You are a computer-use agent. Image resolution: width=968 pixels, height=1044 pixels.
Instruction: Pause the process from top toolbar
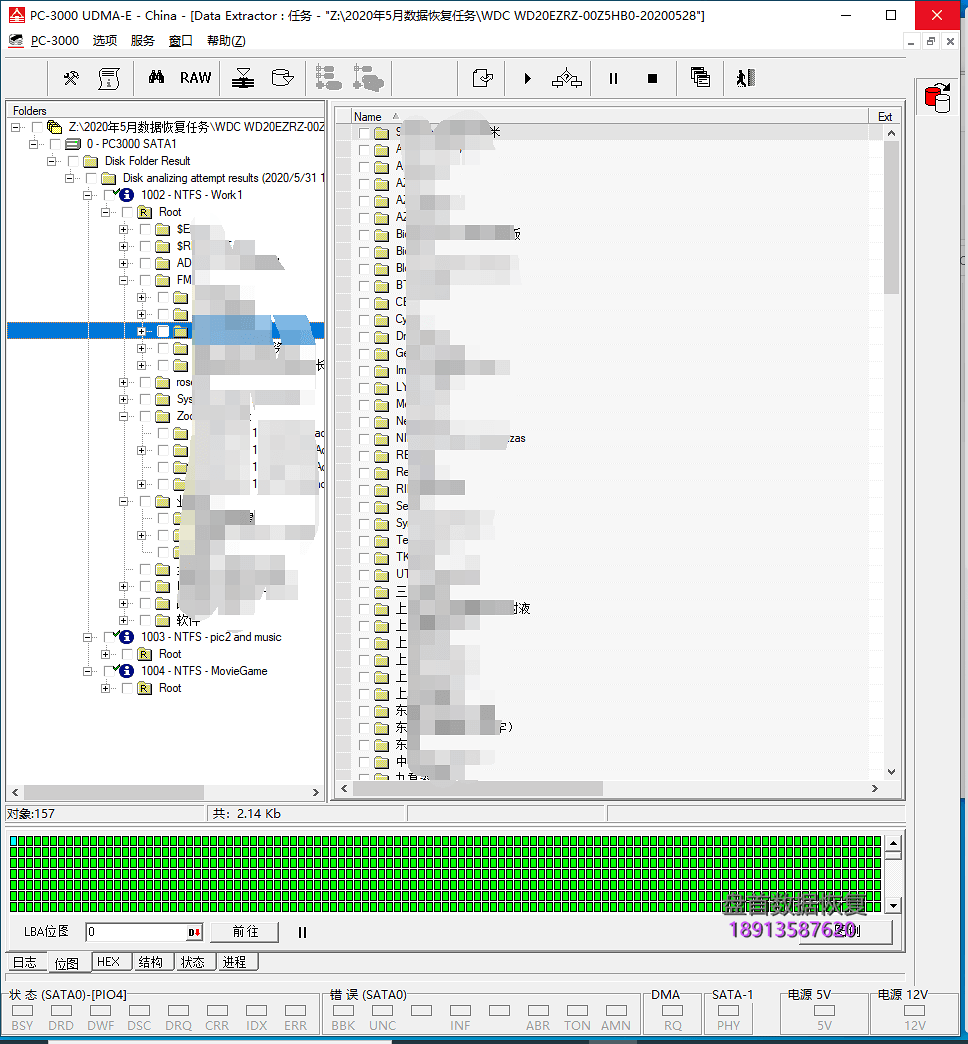(613, 79)
